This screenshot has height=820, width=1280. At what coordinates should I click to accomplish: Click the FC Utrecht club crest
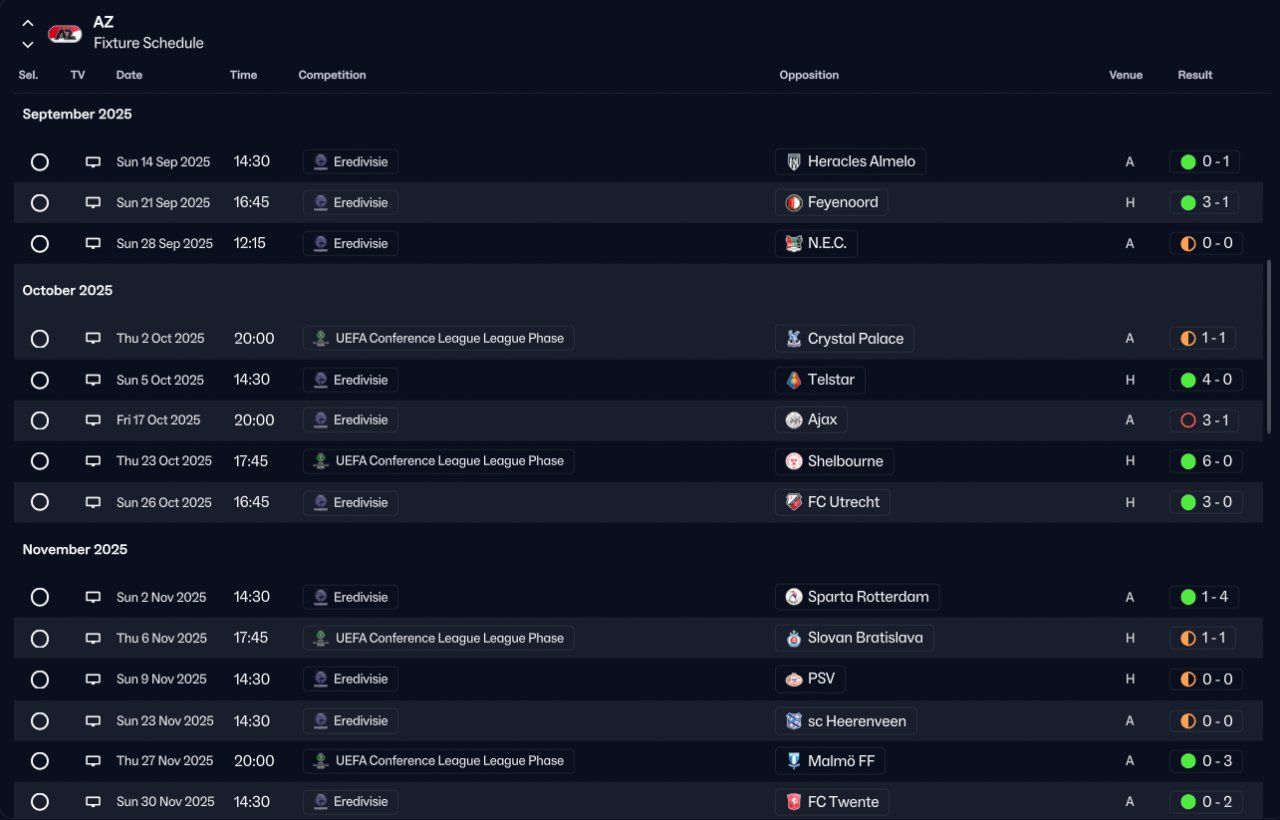pos(794,503)
